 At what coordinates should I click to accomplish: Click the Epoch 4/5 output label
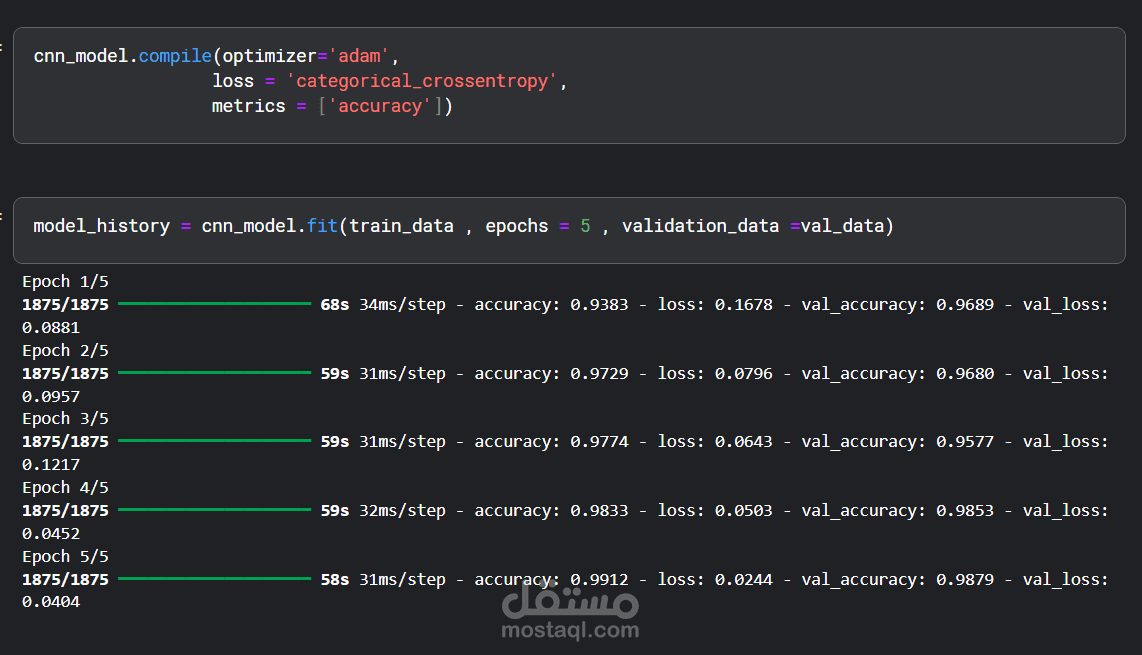[x=66, y=487]
